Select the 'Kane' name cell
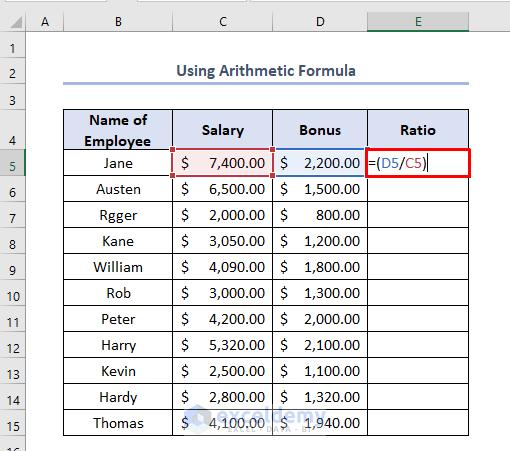The height and width of the screenshot is (451, 510). coord(118,241)
